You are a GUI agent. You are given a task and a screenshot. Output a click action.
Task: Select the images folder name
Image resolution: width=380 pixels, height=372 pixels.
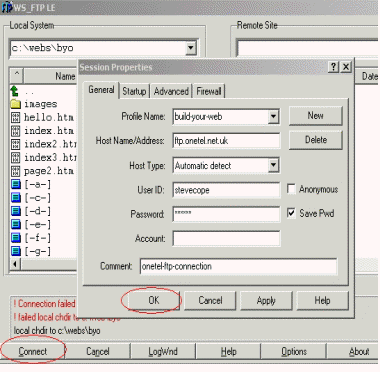tap(40, 104)
